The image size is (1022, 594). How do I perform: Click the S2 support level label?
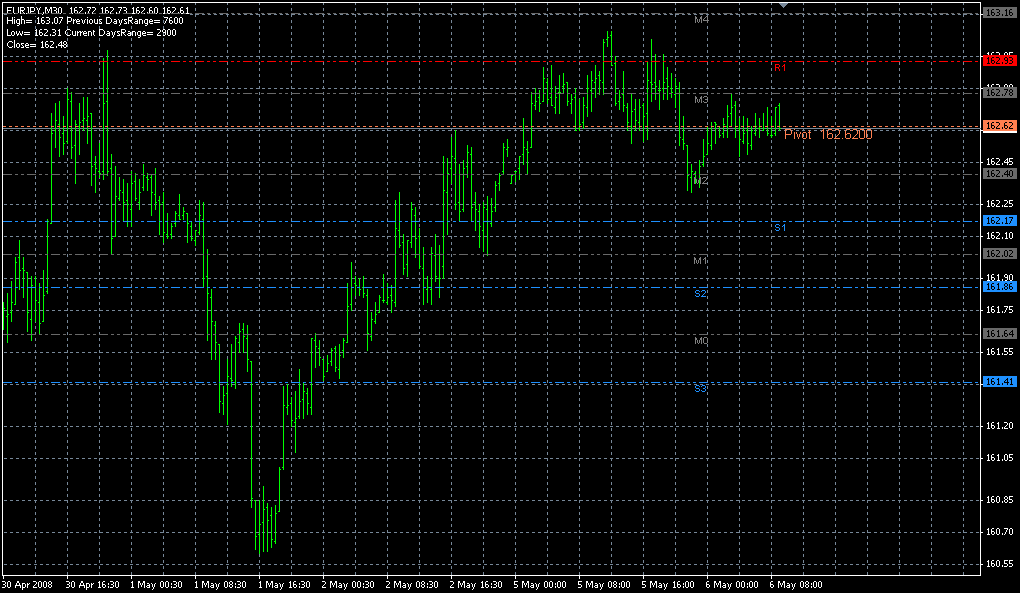[701, 294]
